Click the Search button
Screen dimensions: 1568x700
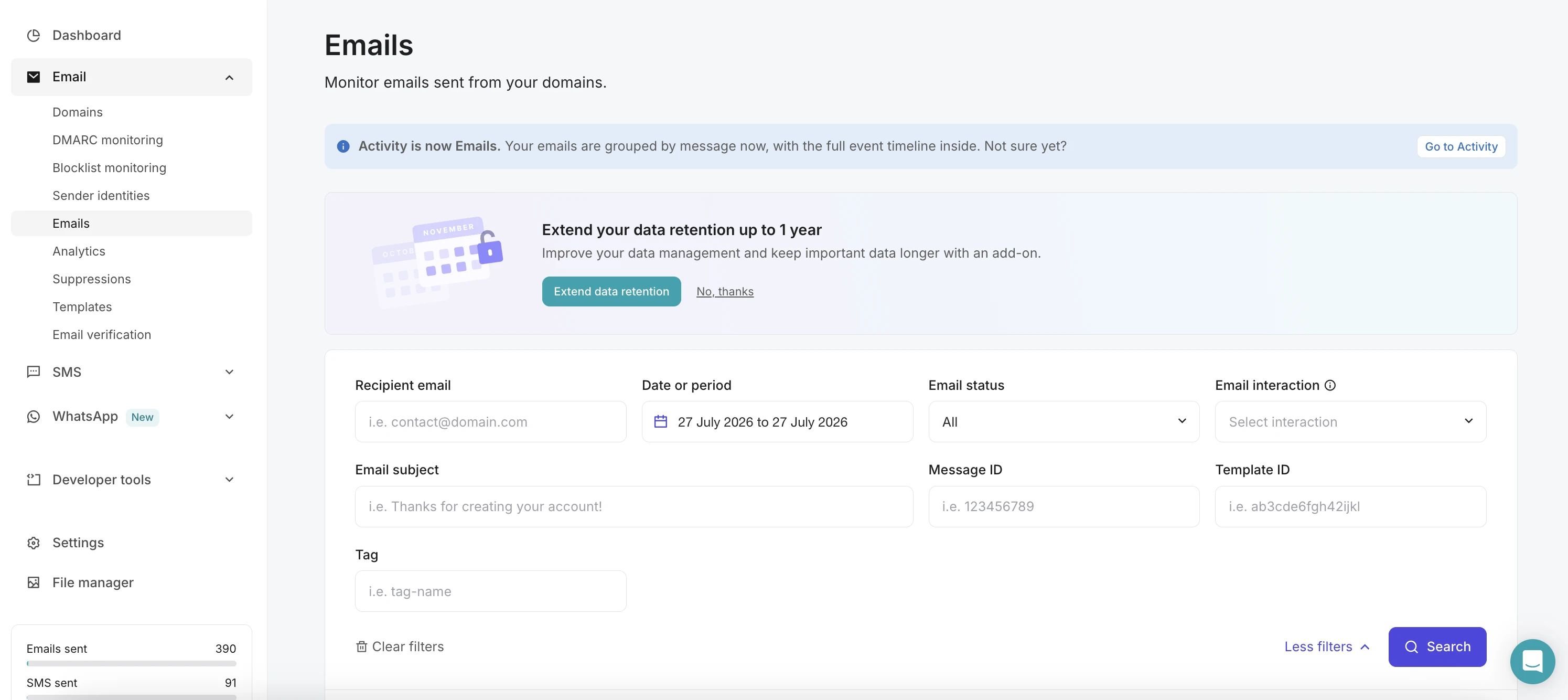click(x=1437, y=646)
